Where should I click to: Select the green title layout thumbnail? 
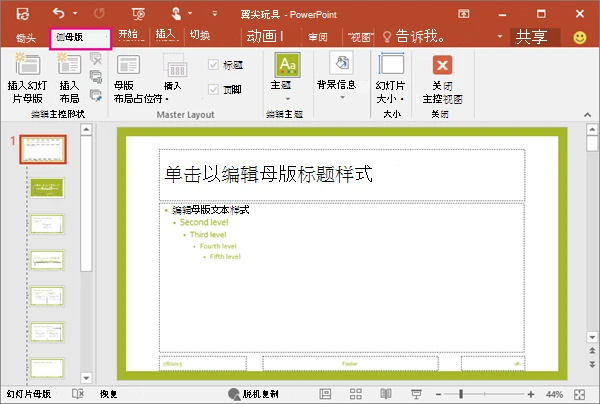click(47, 188)
